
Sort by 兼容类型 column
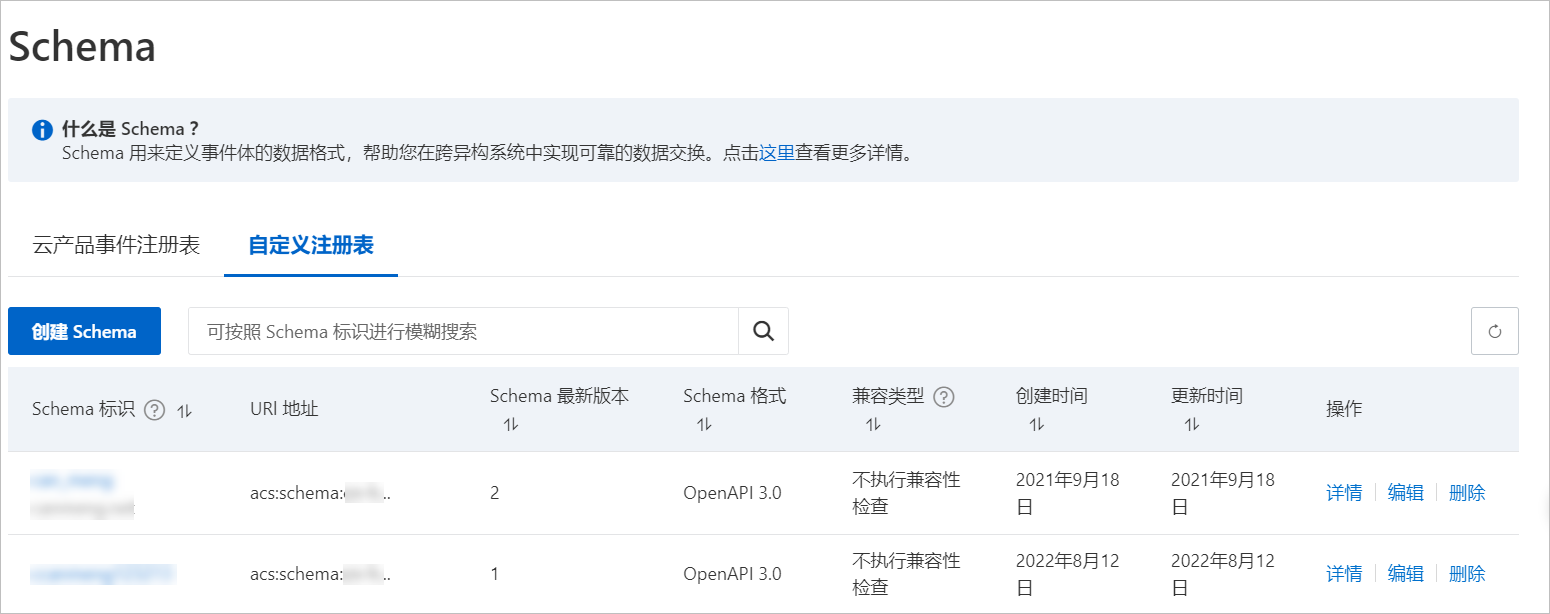tap(873, 425)
